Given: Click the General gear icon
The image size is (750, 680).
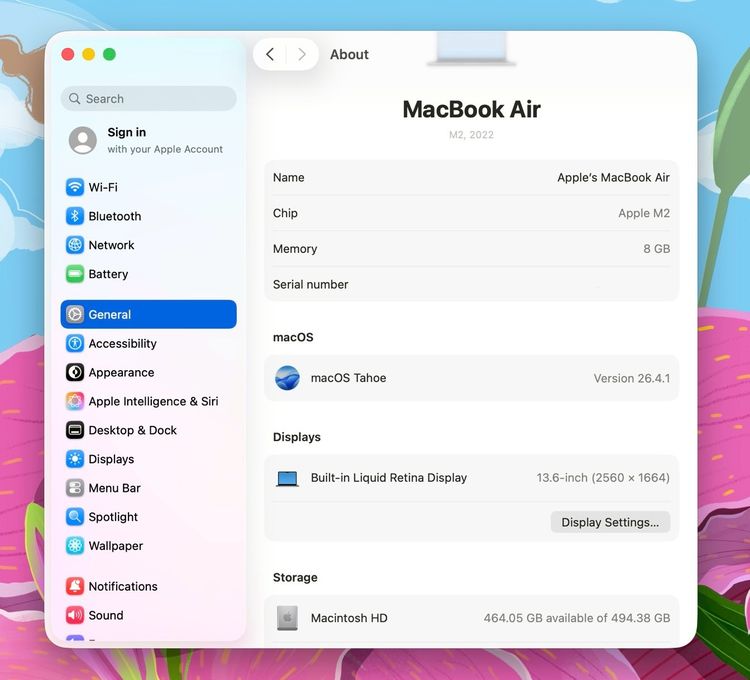Looking at the screenshot, I should click(75, 314).
